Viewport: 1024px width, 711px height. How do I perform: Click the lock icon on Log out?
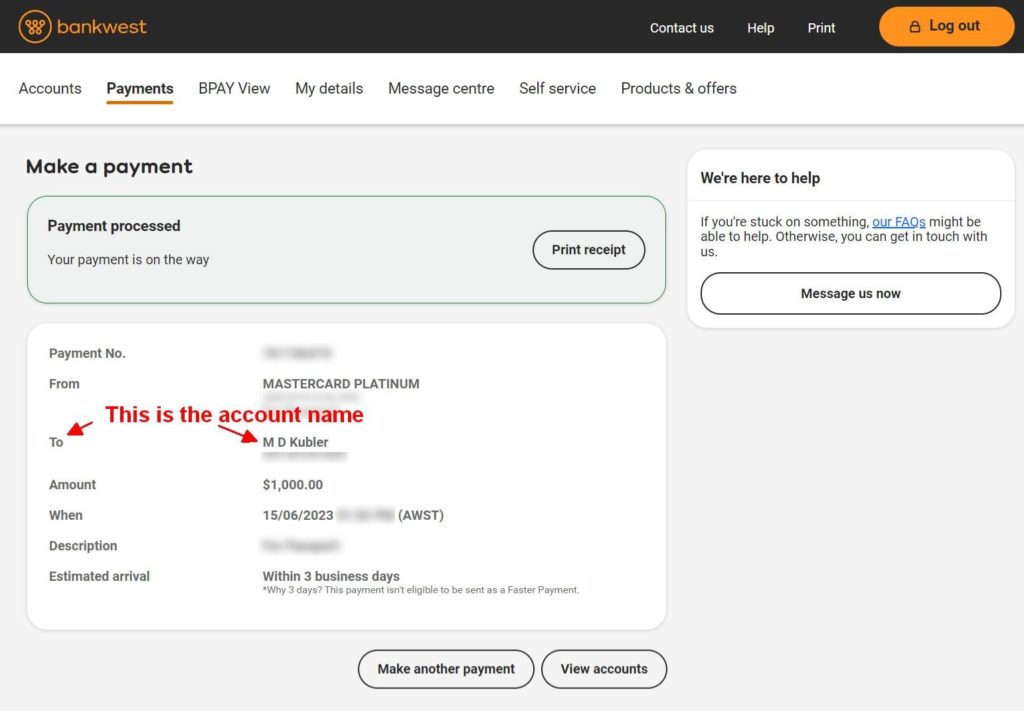pyautogui.click(x=915, y=27)
